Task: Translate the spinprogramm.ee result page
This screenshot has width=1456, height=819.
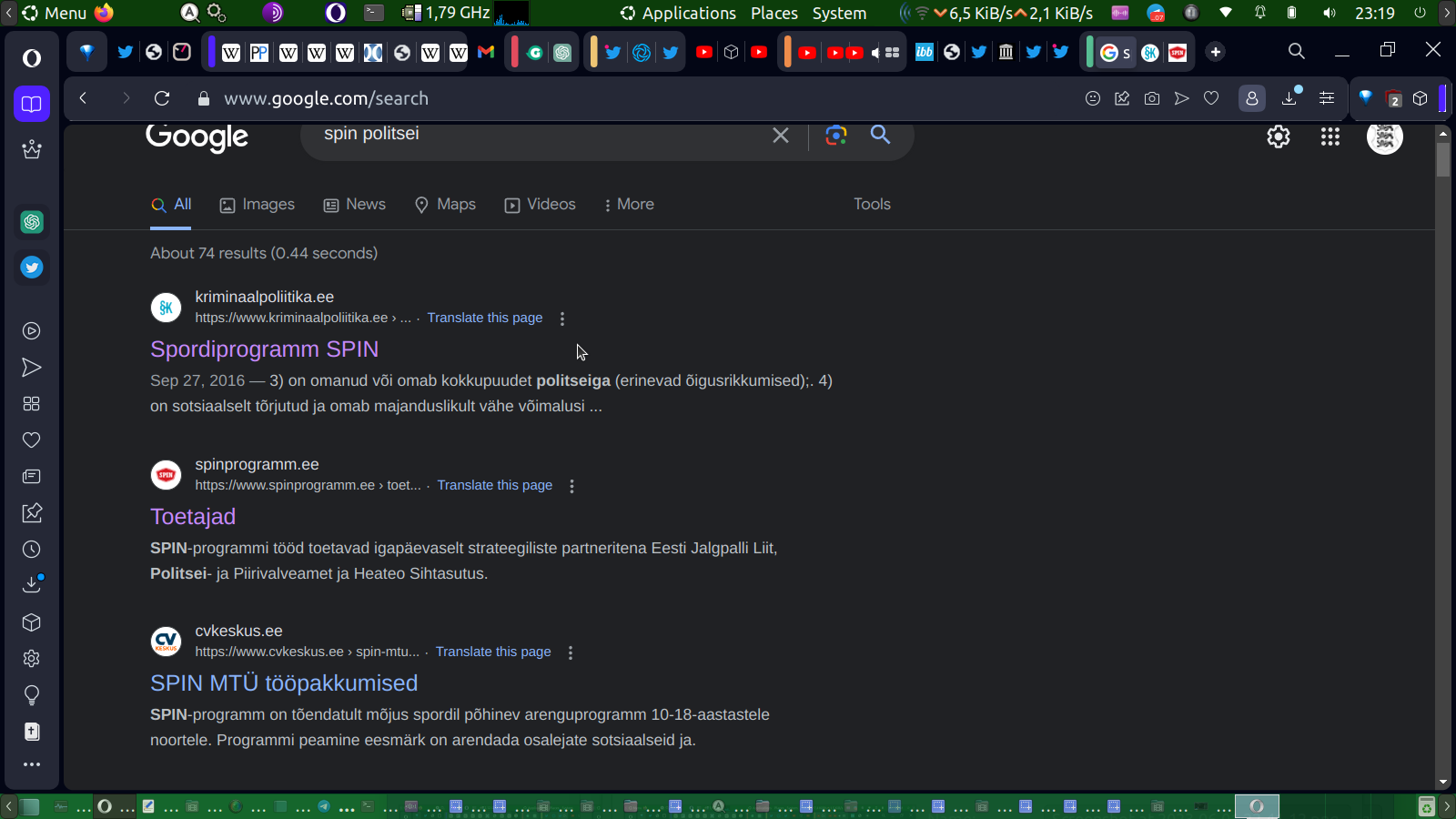Action: [495, 485]
